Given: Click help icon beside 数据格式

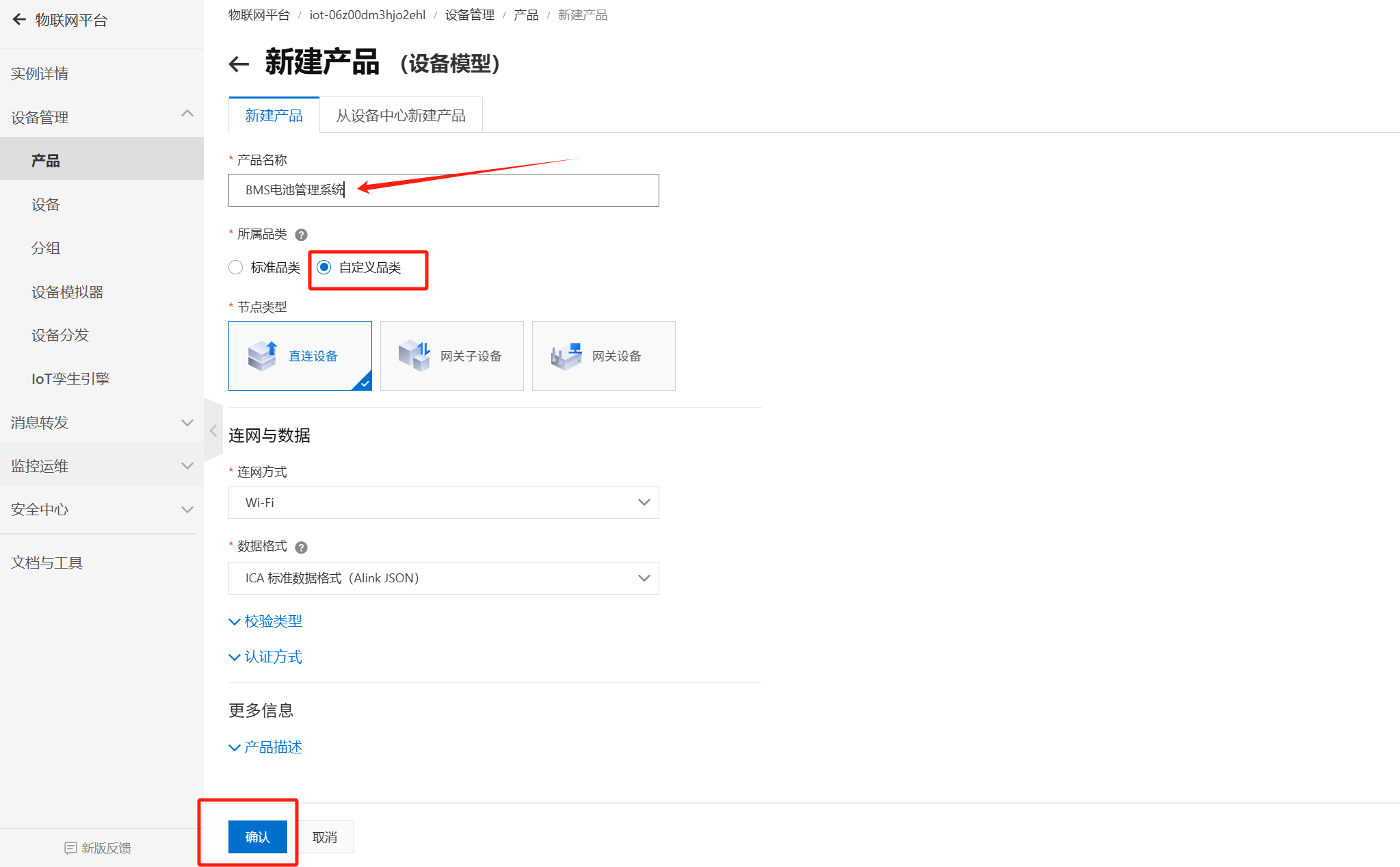Looking at the screenshot, I should [x=301, y=547].
